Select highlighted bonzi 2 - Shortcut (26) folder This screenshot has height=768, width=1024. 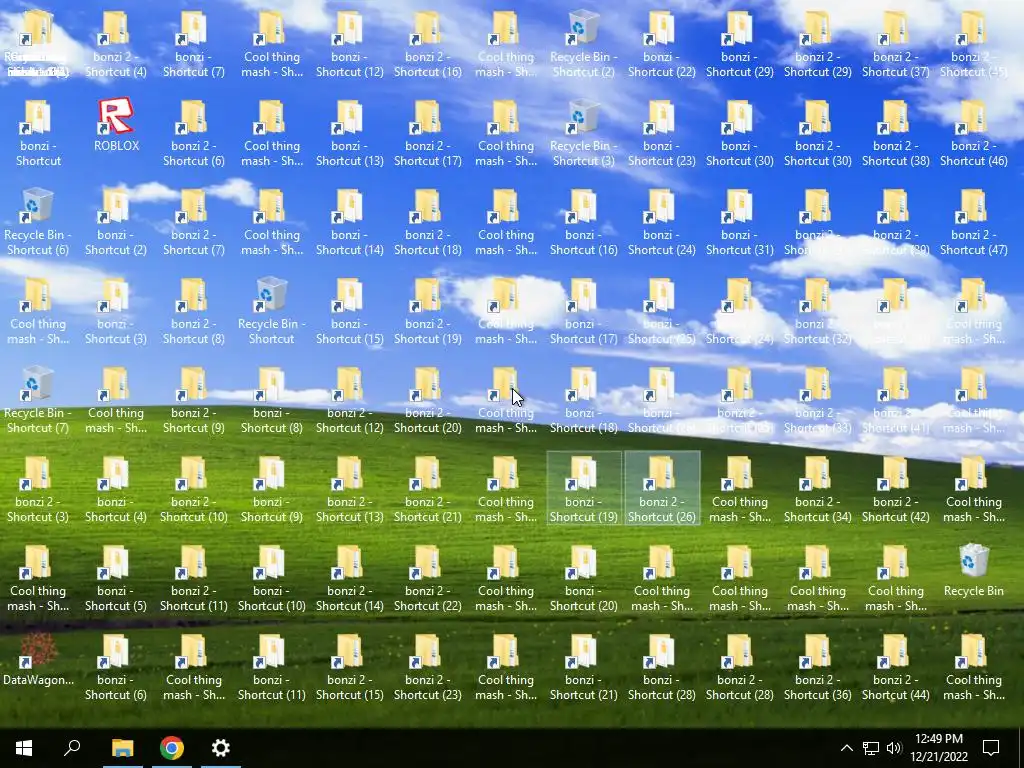(662, 488)
